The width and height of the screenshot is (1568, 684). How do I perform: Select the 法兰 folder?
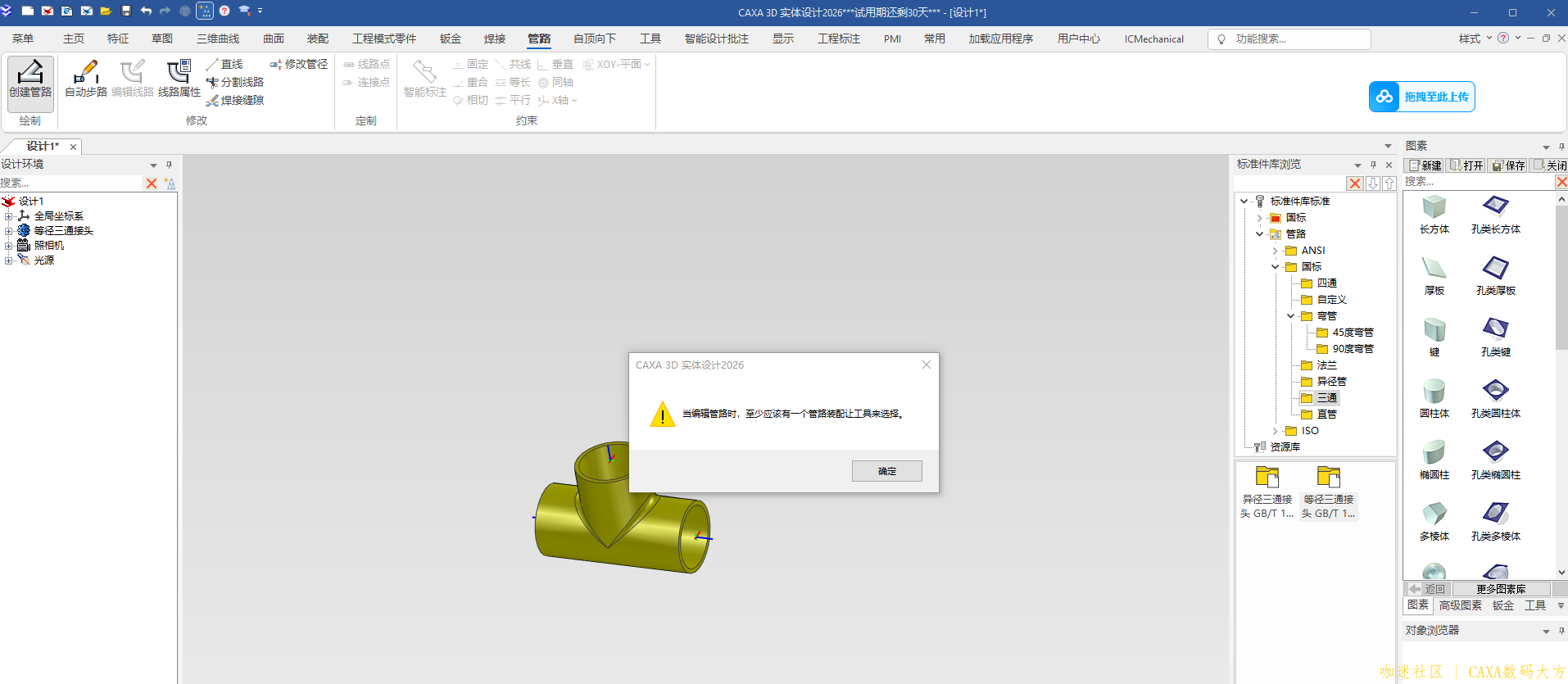[x=1326, y=365]
